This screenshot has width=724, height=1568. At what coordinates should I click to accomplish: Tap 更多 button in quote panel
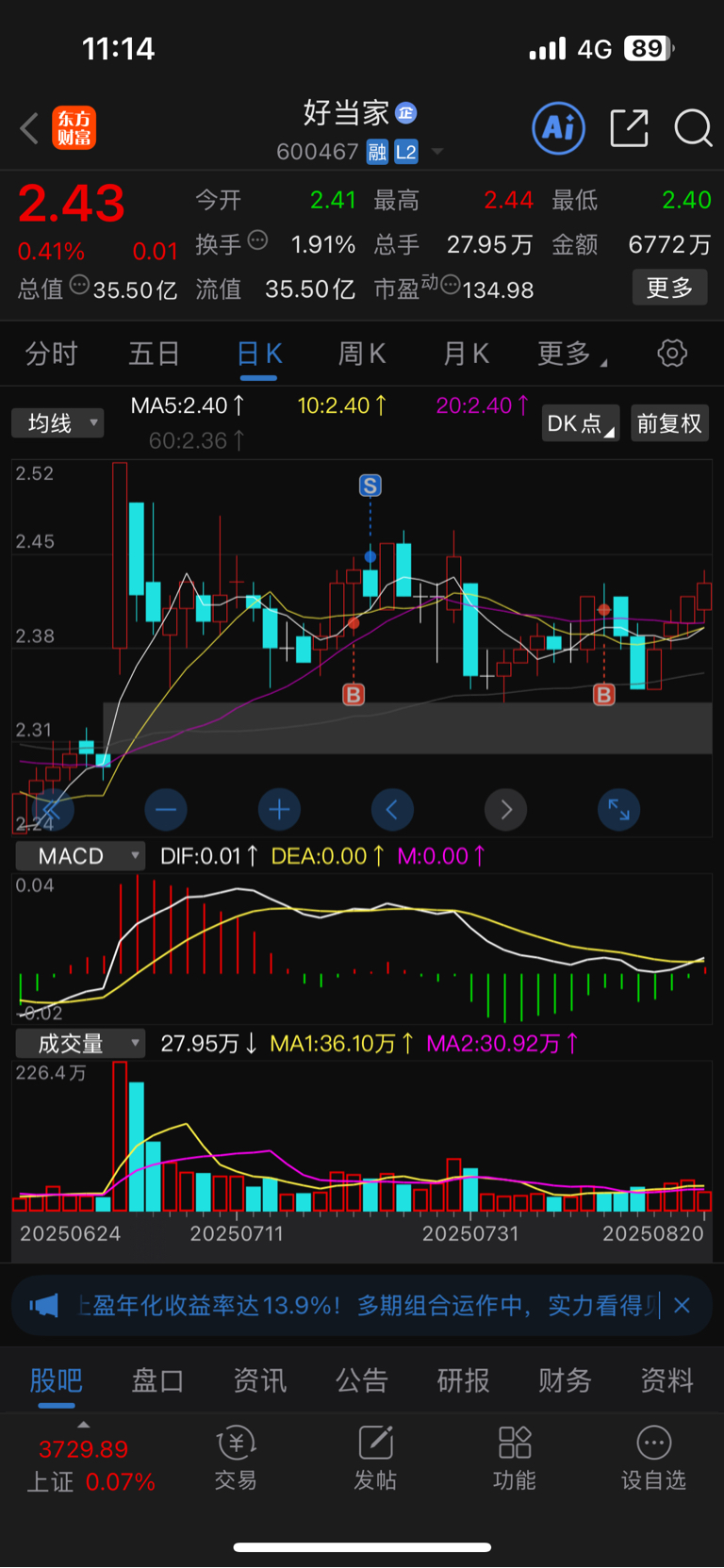(669, 288)
